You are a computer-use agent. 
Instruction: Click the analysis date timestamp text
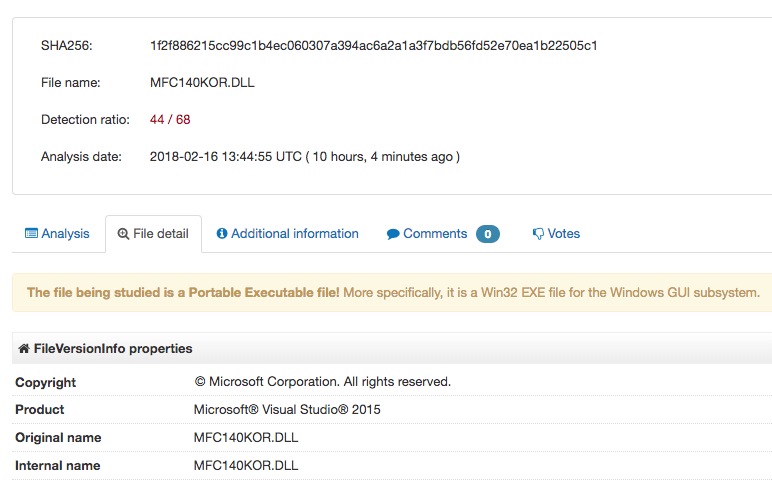(304, 157)
